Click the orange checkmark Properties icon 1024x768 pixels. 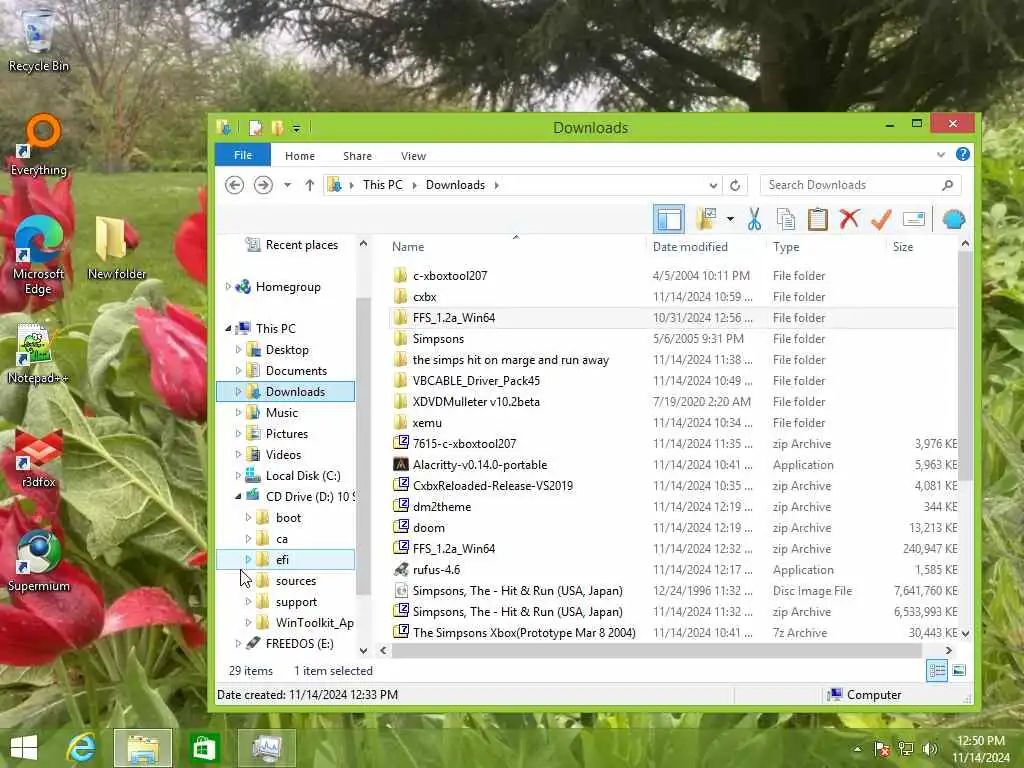881,219
